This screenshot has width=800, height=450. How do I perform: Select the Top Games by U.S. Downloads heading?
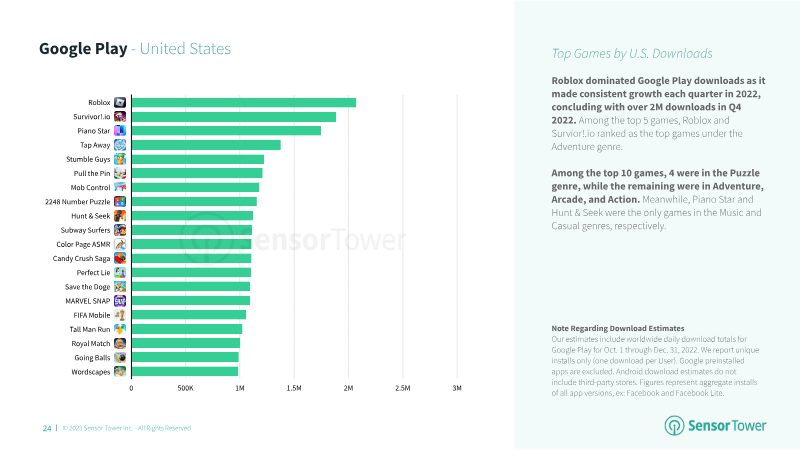[x=632, y=54]
